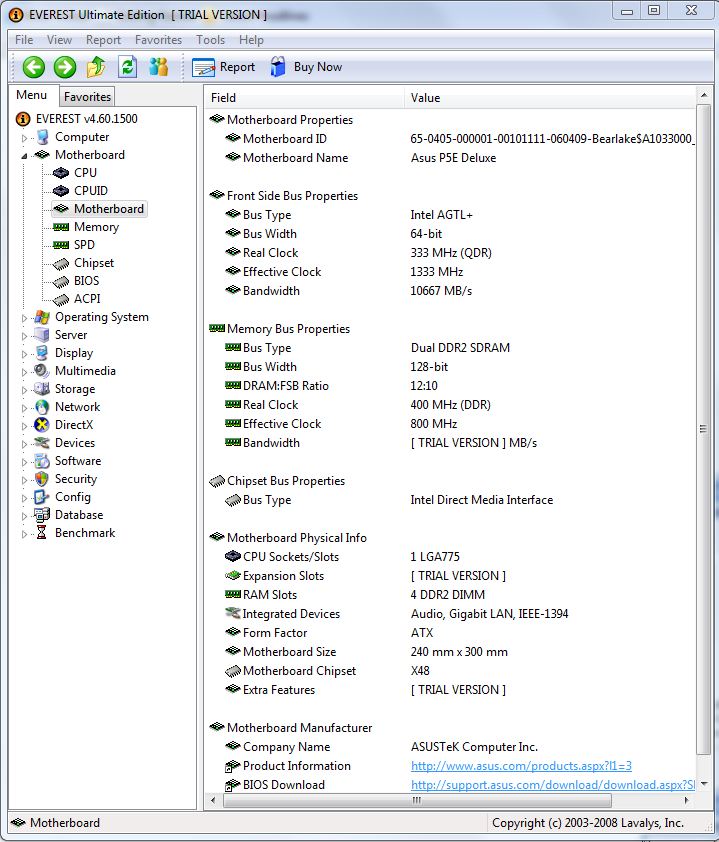
Task: Click the Motherboard Physical Info header
Action: pos(296,538)
